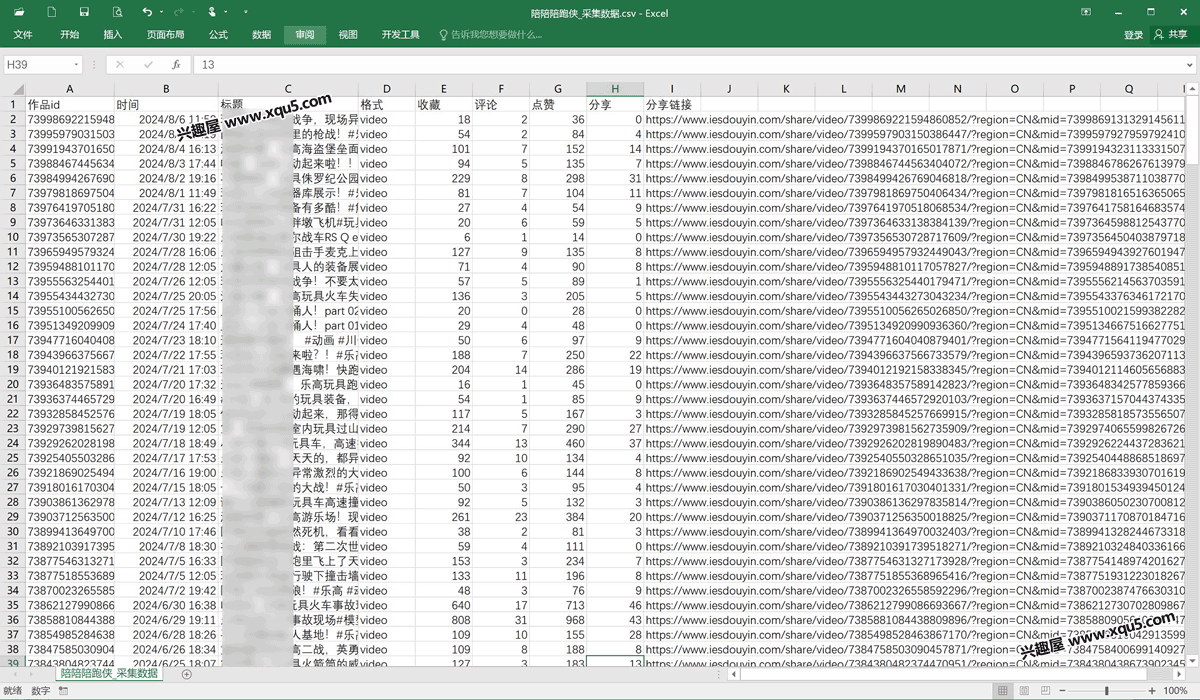Open the 文件 menu

(x=23, y=35)
